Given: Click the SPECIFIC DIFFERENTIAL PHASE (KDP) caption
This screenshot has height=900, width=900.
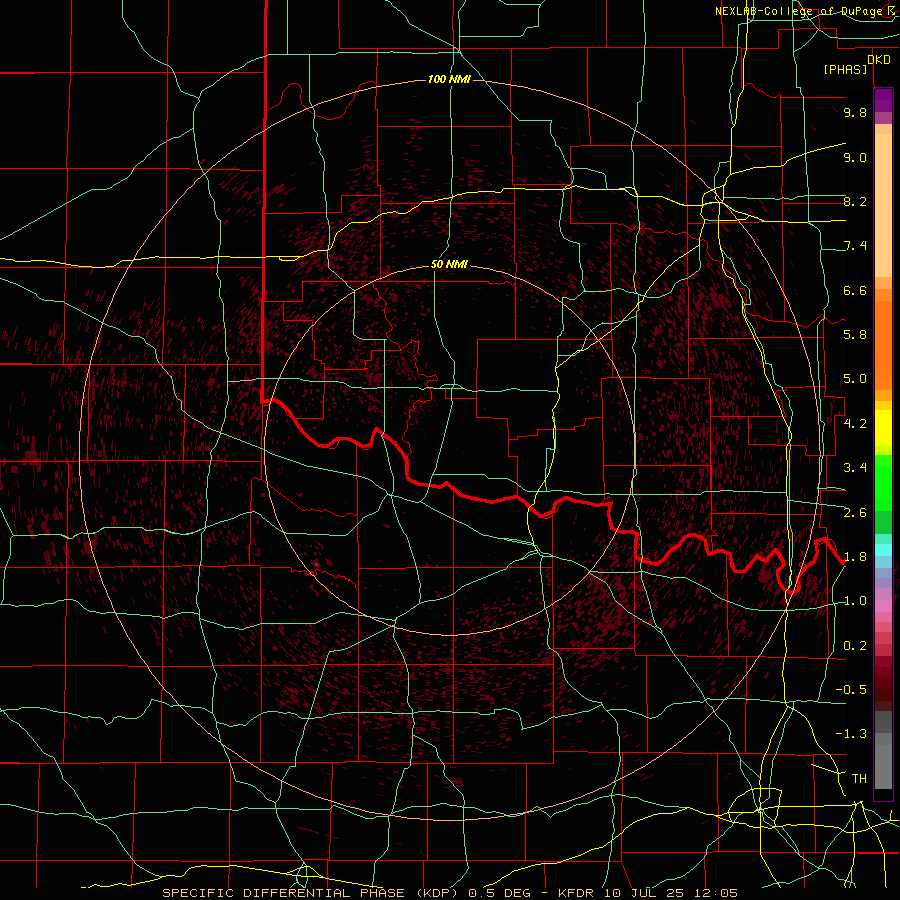Looking at the screenshot, I should [312, 893].
